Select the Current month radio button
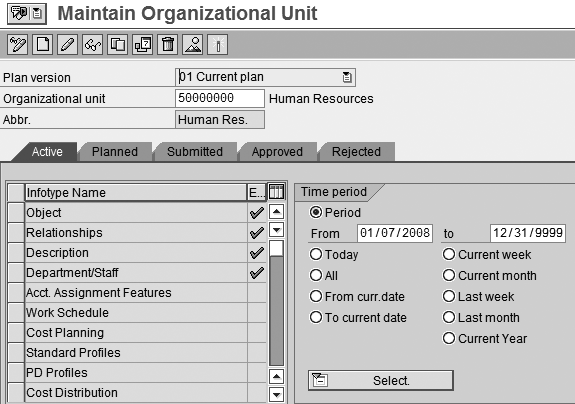The image size is (575, 404). tap(449, 275)
